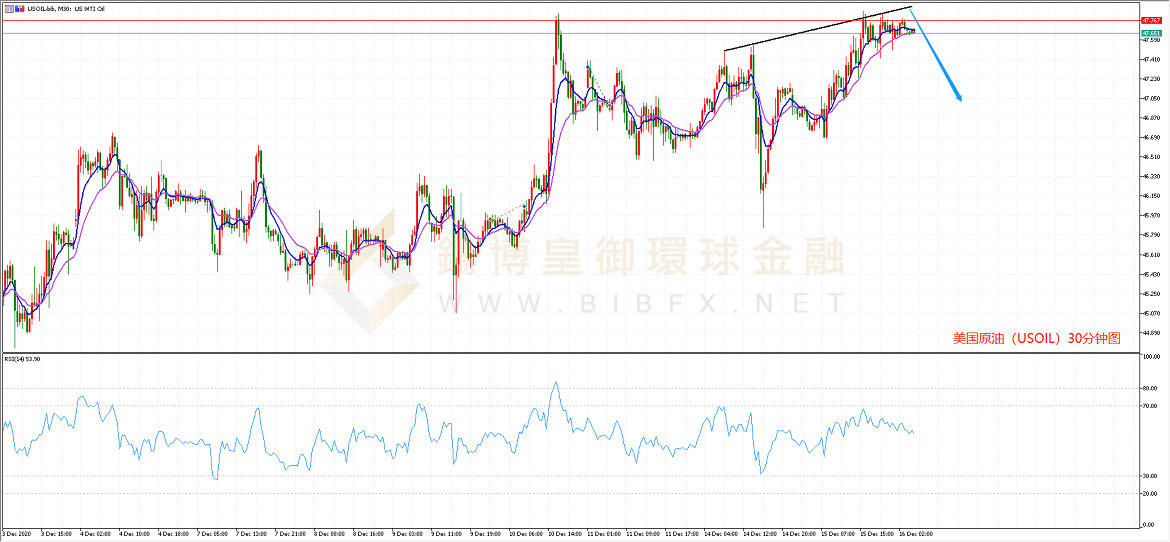Click the 30.00 level on RSI scale

tap(1149, 475)
